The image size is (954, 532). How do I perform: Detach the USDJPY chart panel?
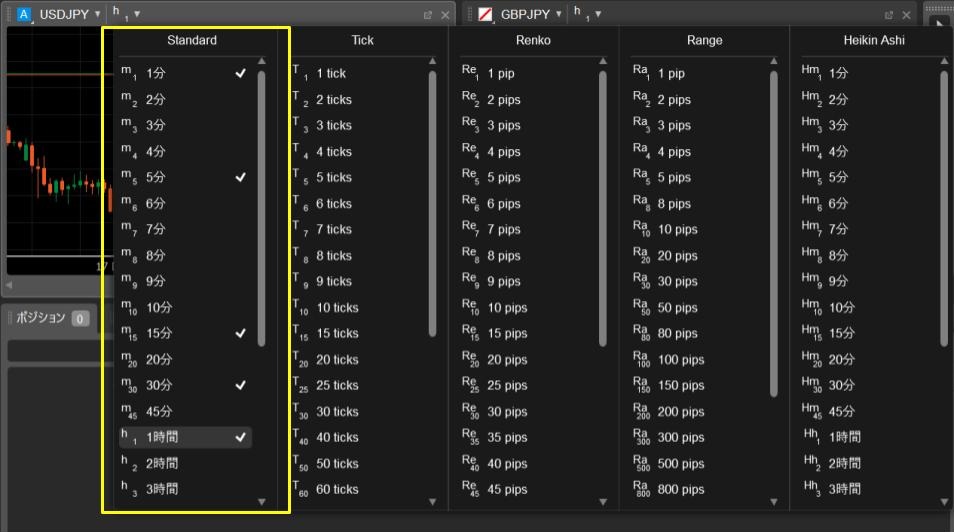428,15
